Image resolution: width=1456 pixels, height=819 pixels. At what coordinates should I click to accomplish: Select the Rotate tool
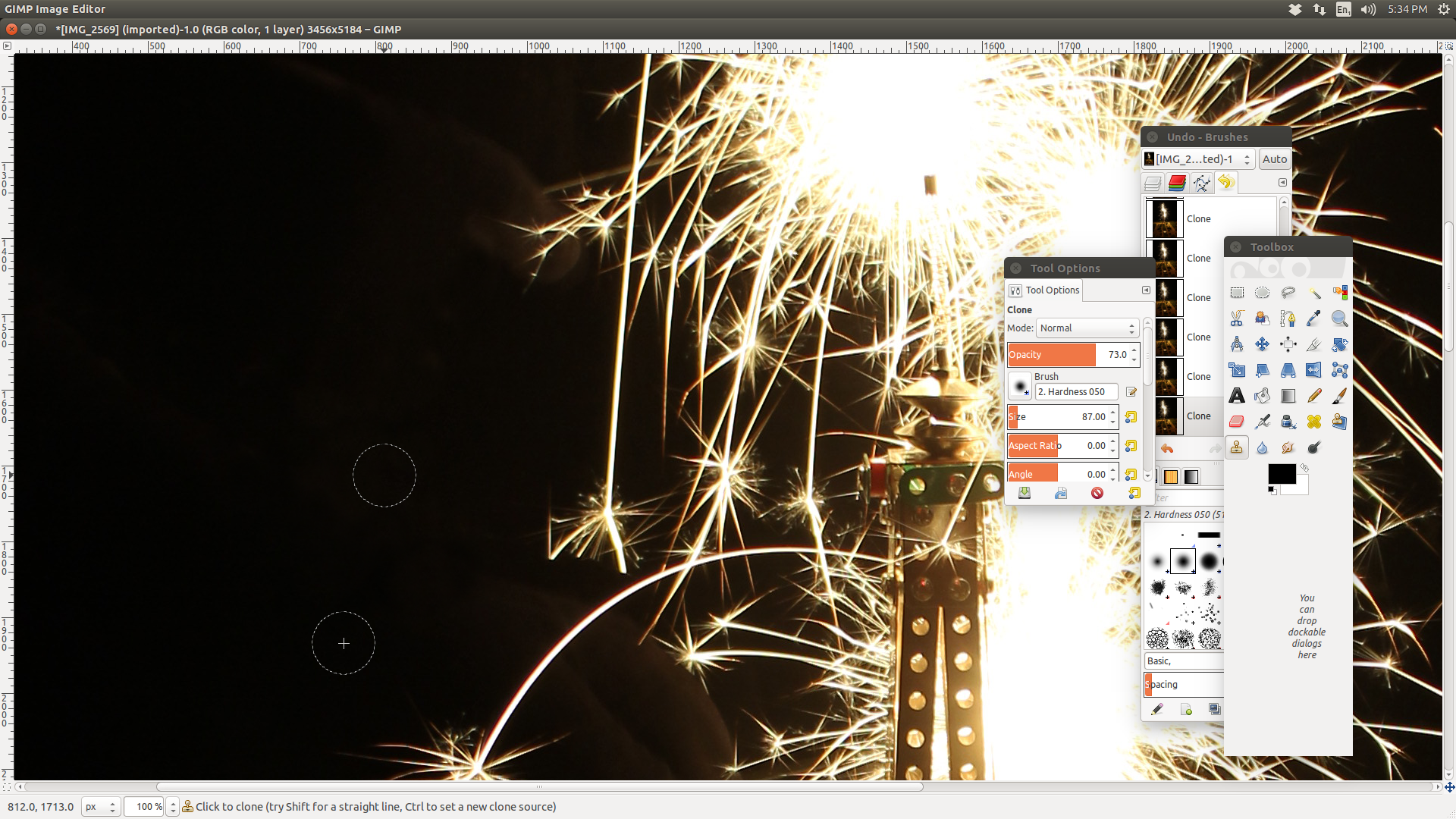click(x=1340, y=344)
